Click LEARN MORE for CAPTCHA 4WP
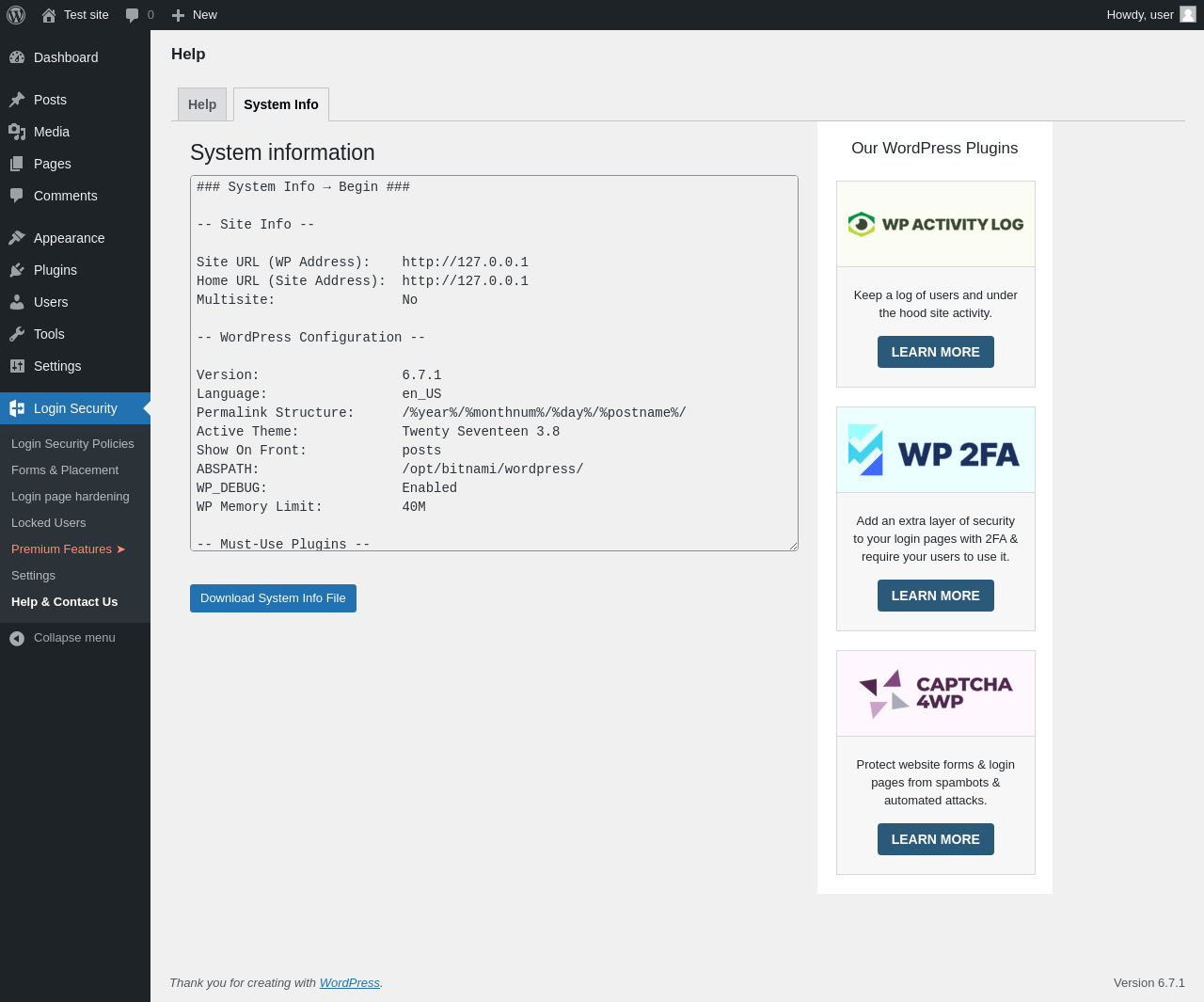 (x=936, y=839)
